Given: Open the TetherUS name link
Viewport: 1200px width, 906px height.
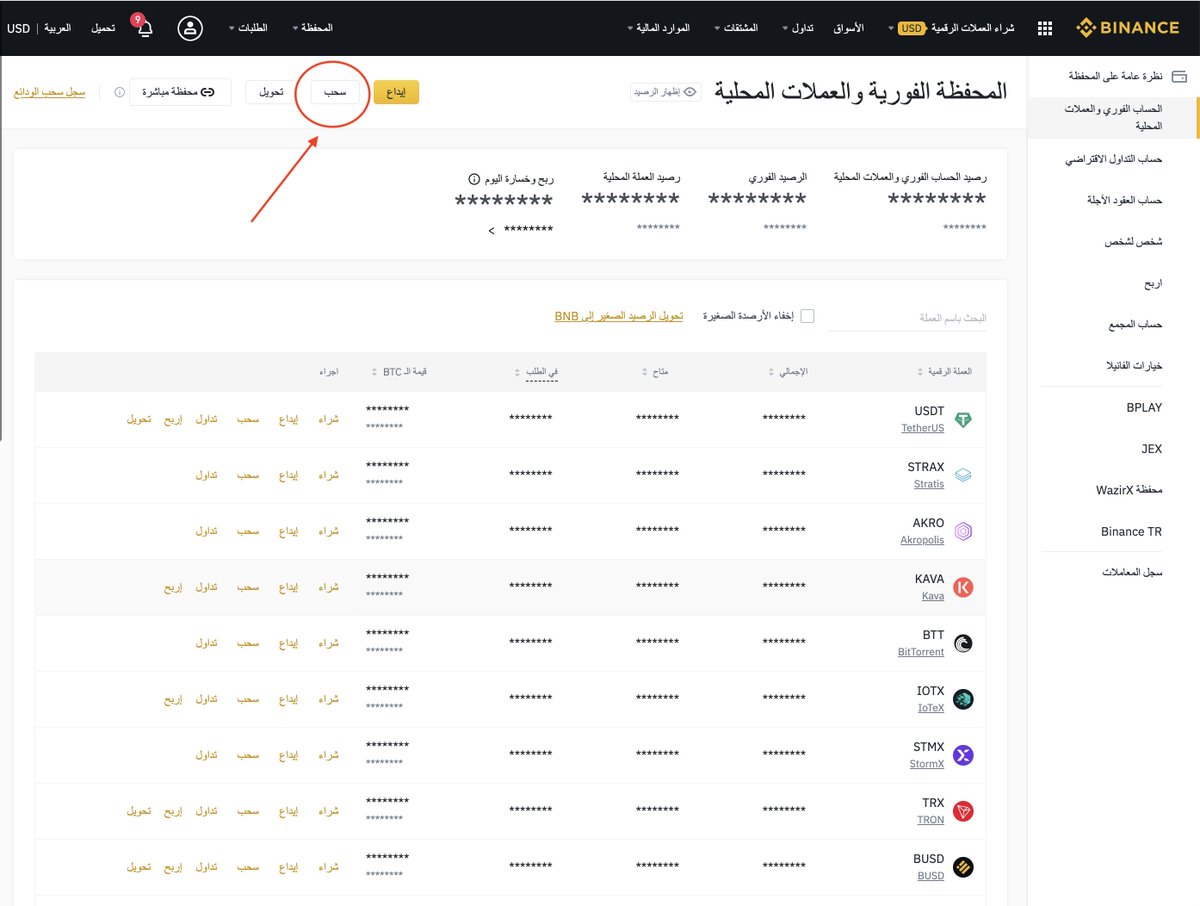Looking at the screenshot, I should tap(923, 428).
